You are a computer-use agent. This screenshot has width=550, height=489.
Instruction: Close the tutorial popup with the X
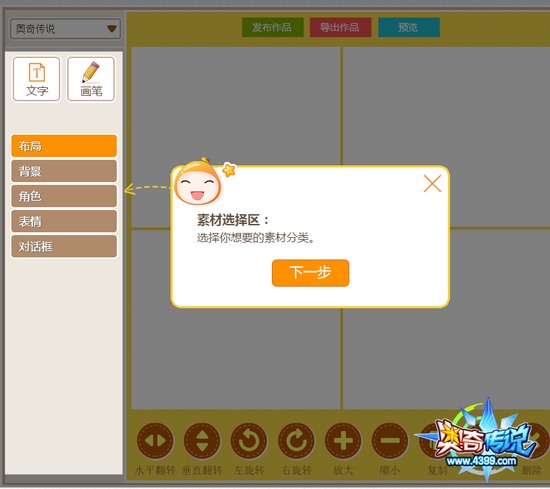[432, 183]
